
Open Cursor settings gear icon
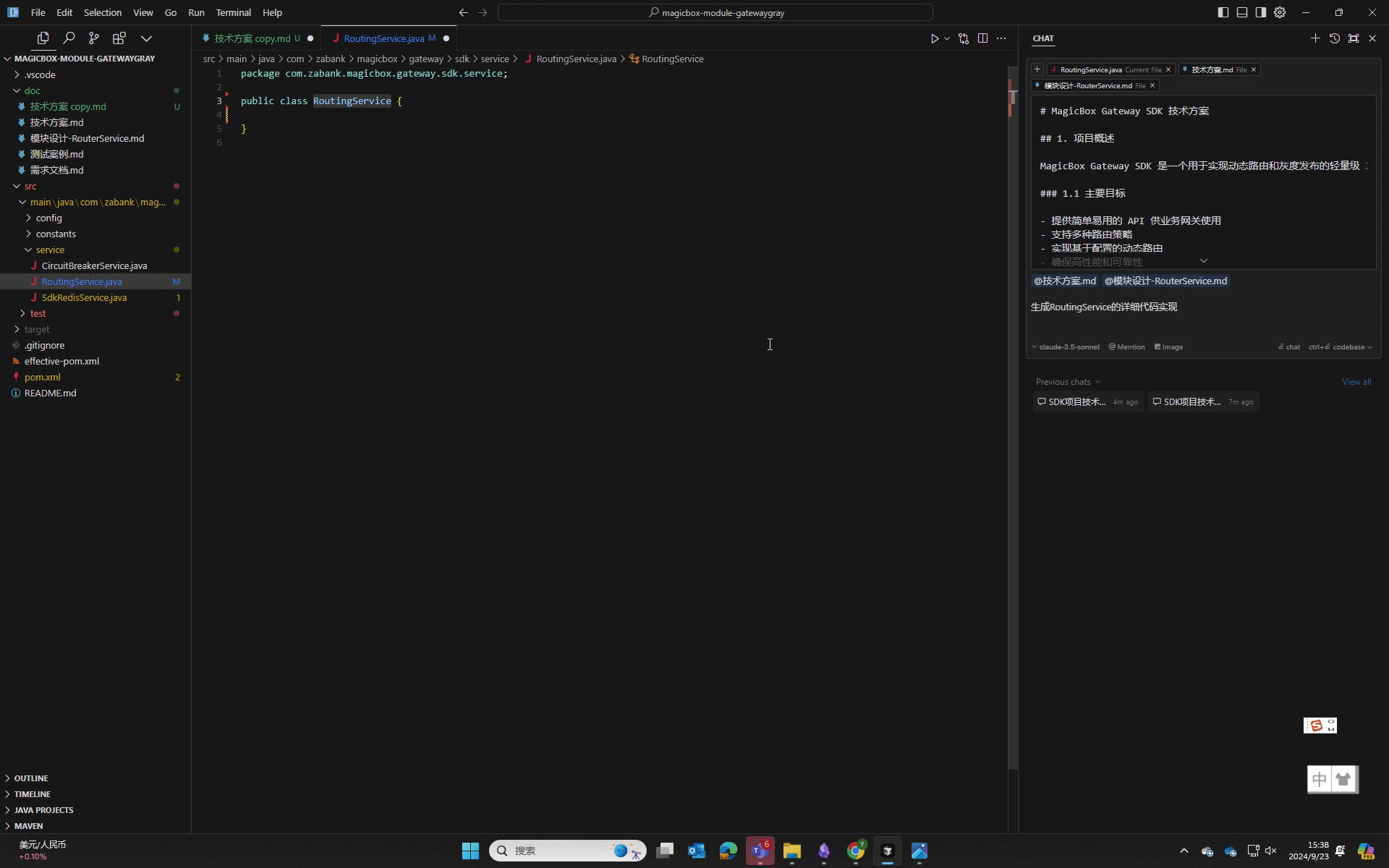[x=1280, y=12]
